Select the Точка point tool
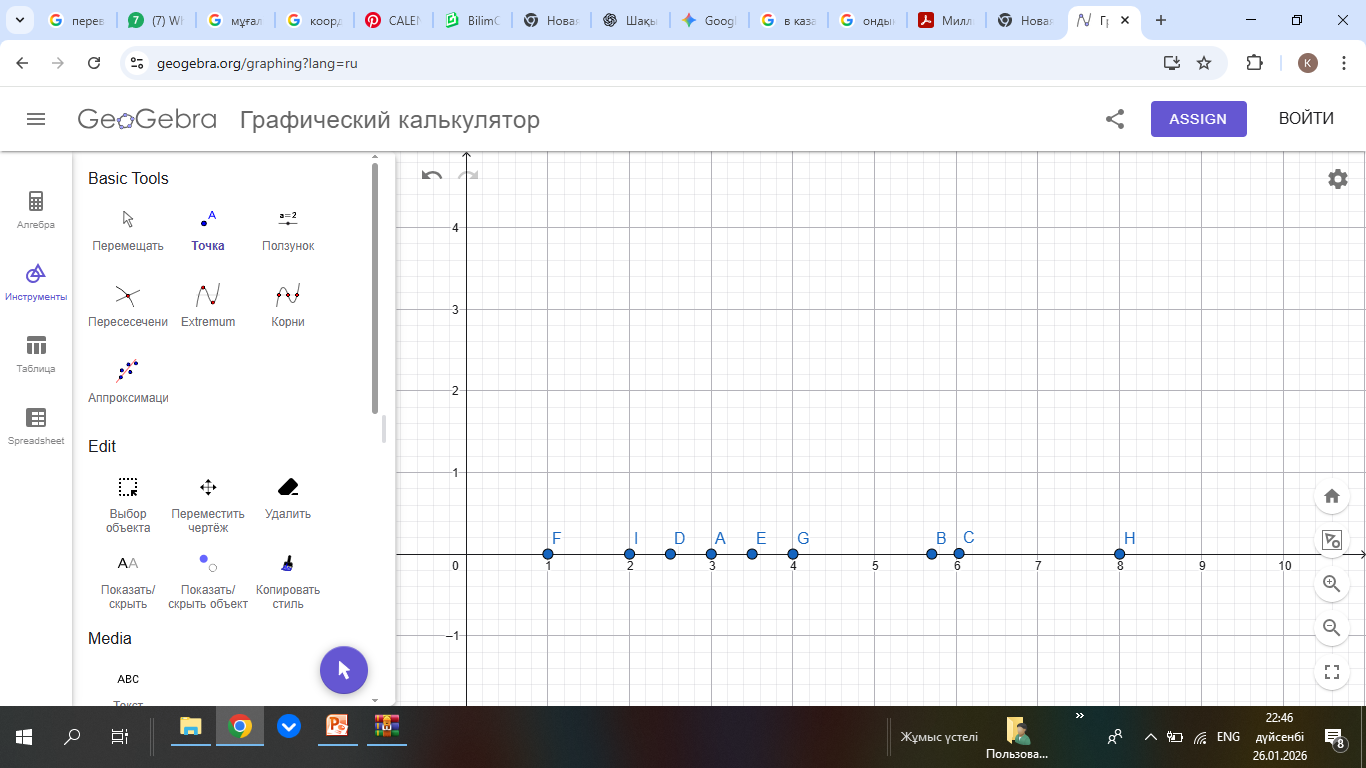1366x768 pixels. pos(208,230)
